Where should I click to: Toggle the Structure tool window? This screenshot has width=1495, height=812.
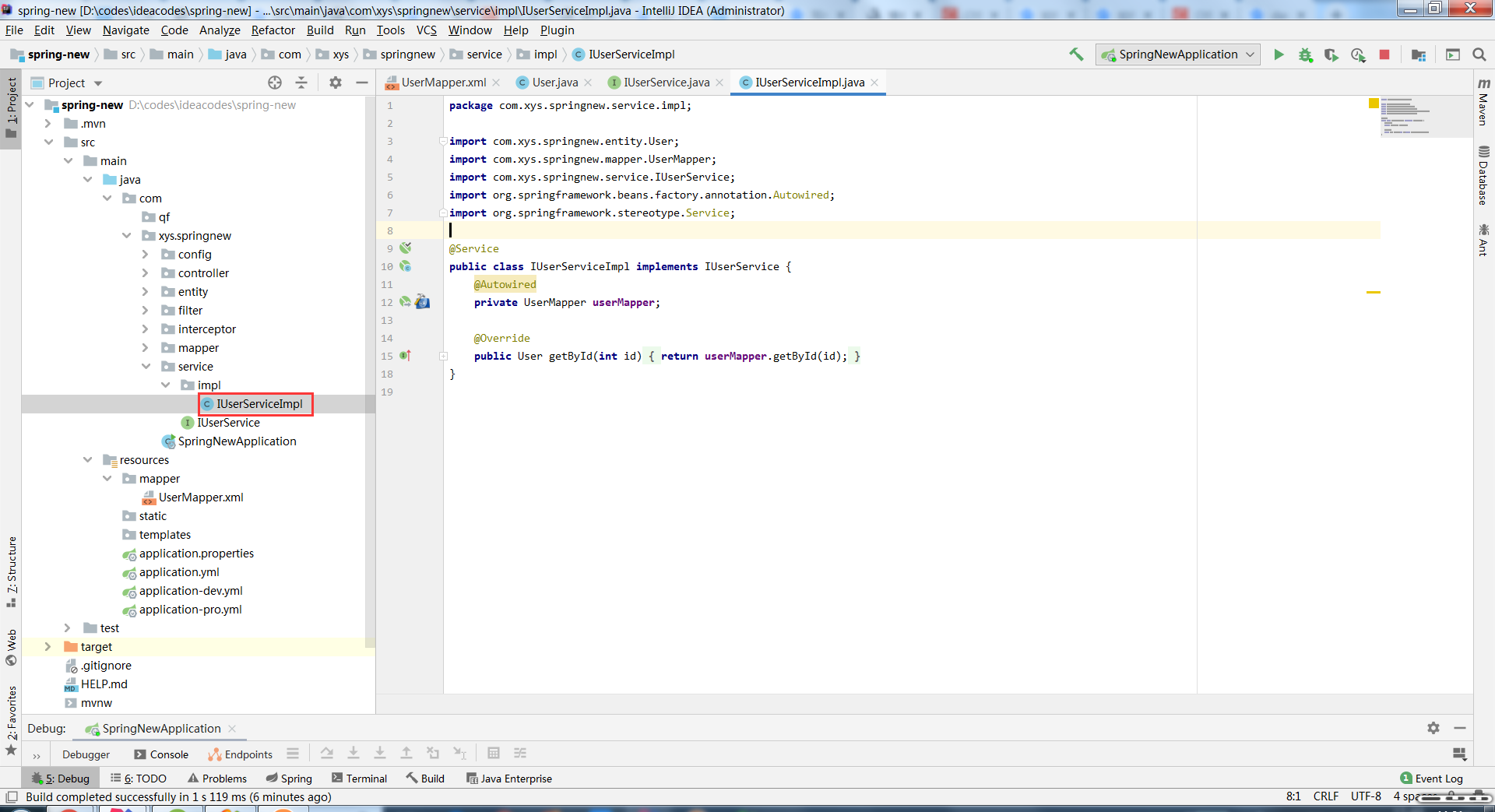pyautogui.click(x=12, y=571)
